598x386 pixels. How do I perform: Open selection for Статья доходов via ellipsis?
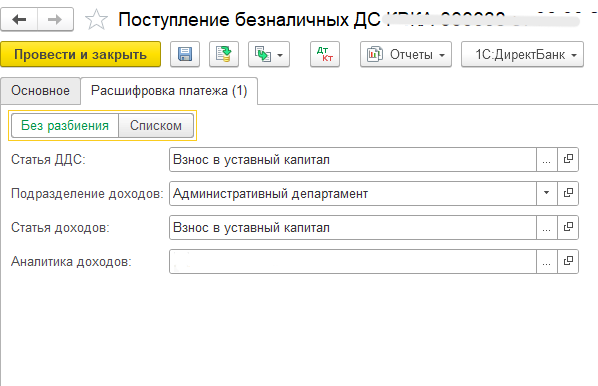(x=547, y=227)
